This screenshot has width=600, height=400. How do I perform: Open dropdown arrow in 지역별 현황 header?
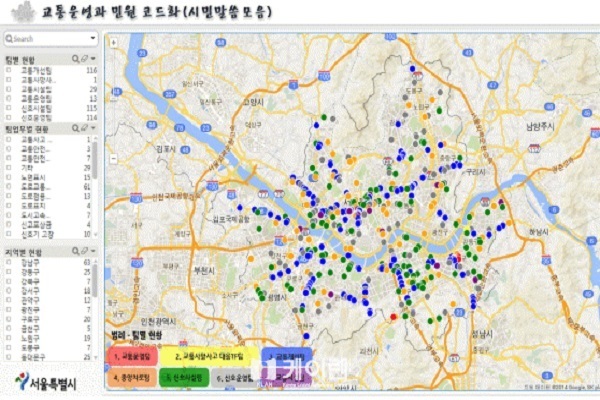[x=93, y=251]
